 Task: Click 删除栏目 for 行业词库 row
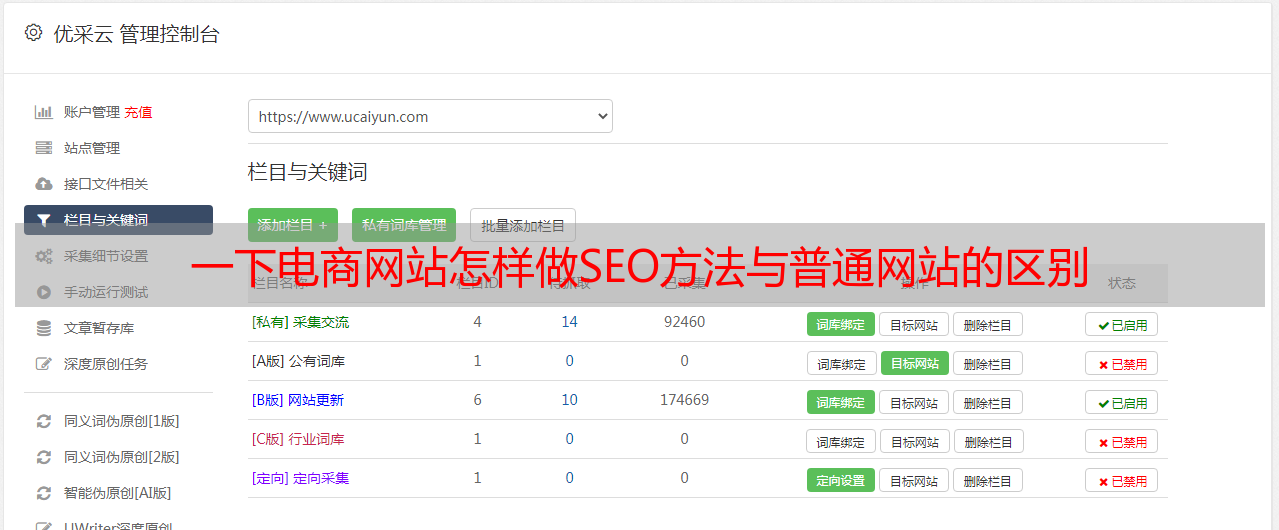coord(987,441)
